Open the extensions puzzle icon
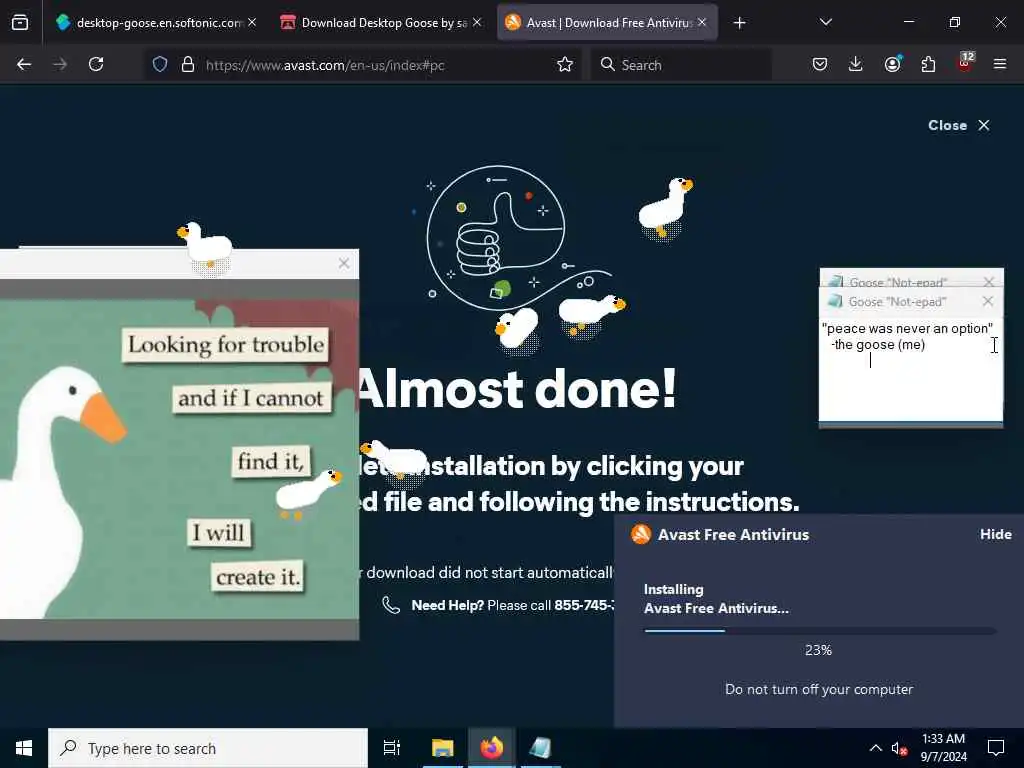The height and width of the screenshot is (768, 1024). click(928, 64)
